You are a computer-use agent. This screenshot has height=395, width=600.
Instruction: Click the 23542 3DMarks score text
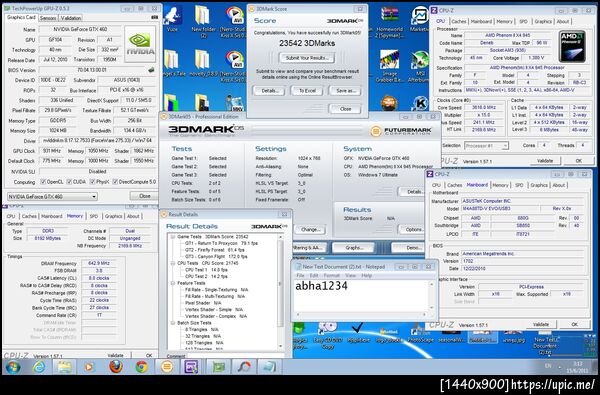307,43
